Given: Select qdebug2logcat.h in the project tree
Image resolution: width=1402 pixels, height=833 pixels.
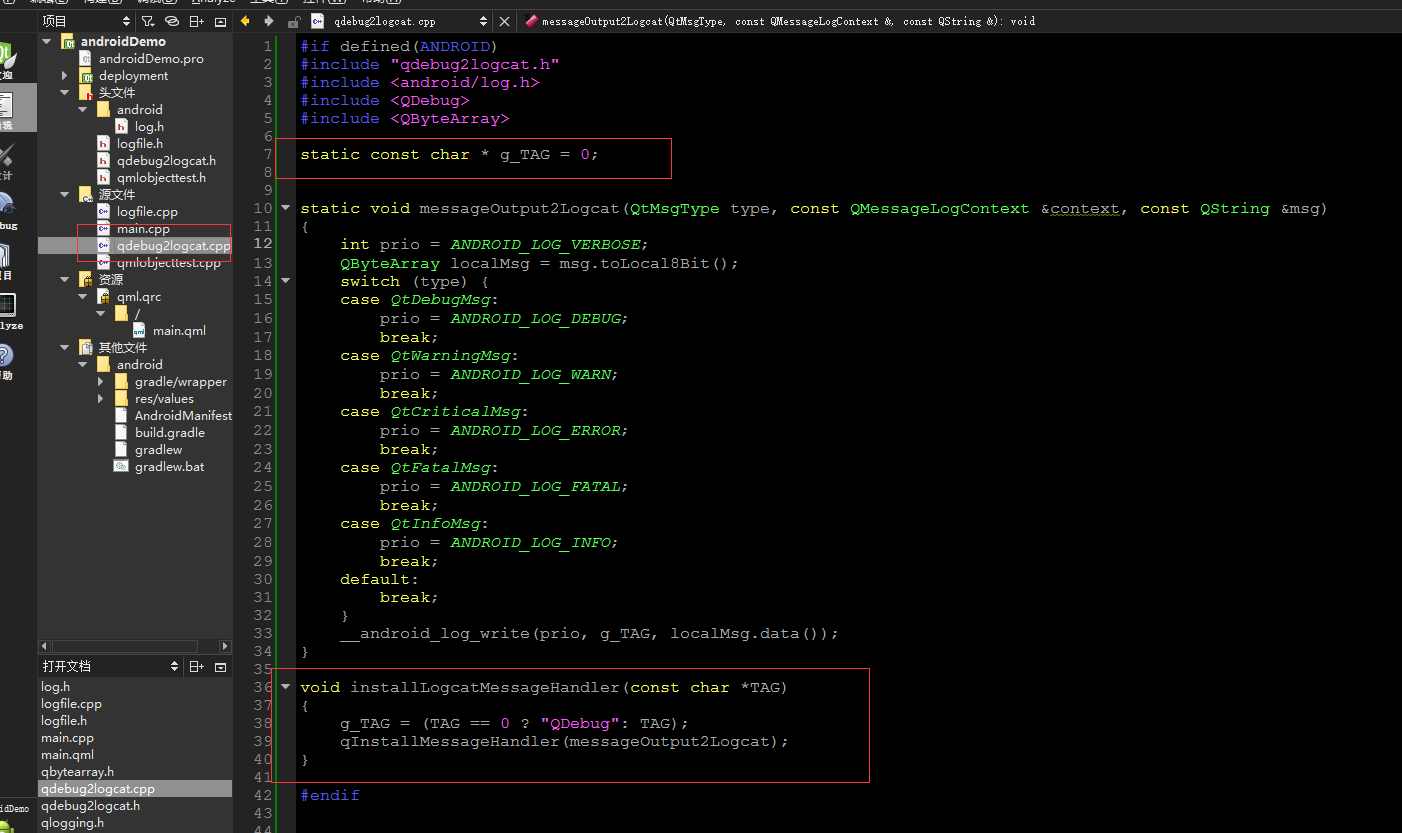Looking at the screenshot, I should click(x=166, y=160).
